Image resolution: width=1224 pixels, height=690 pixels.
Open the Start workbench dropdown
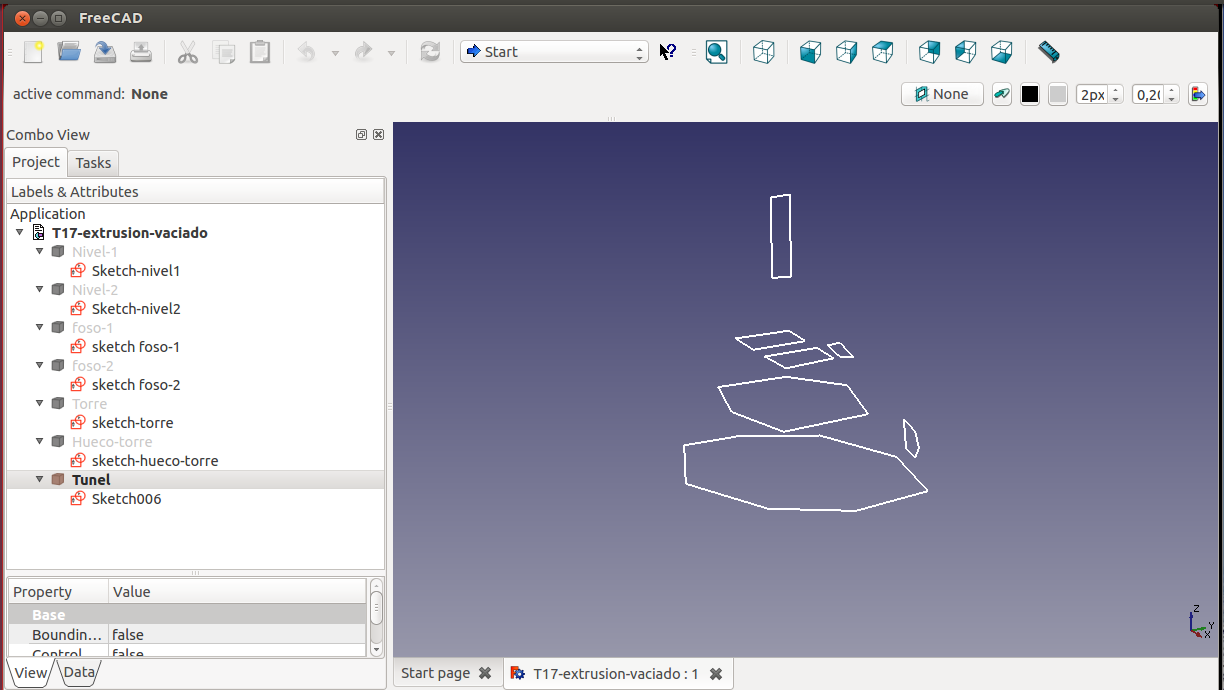tap(554, 52)
